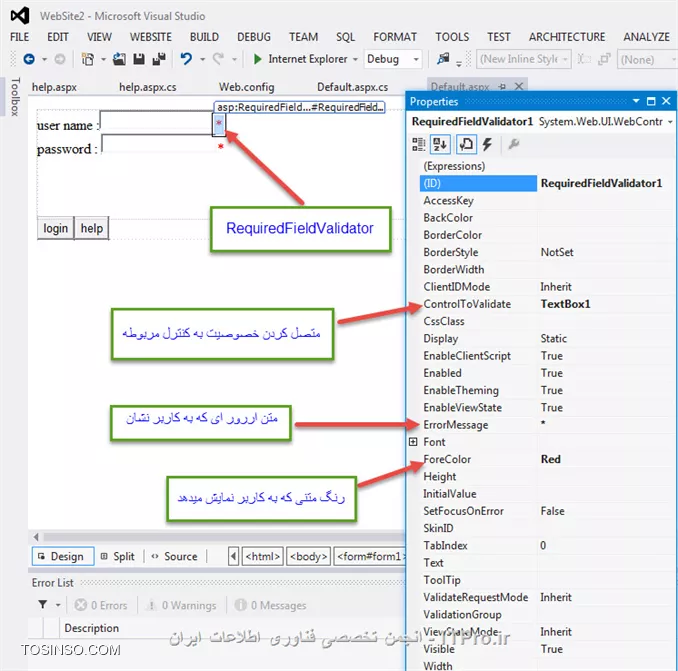Switch to the help.aspx tab
The width and height of the screenshot is (678, 671).
[54, 87]
